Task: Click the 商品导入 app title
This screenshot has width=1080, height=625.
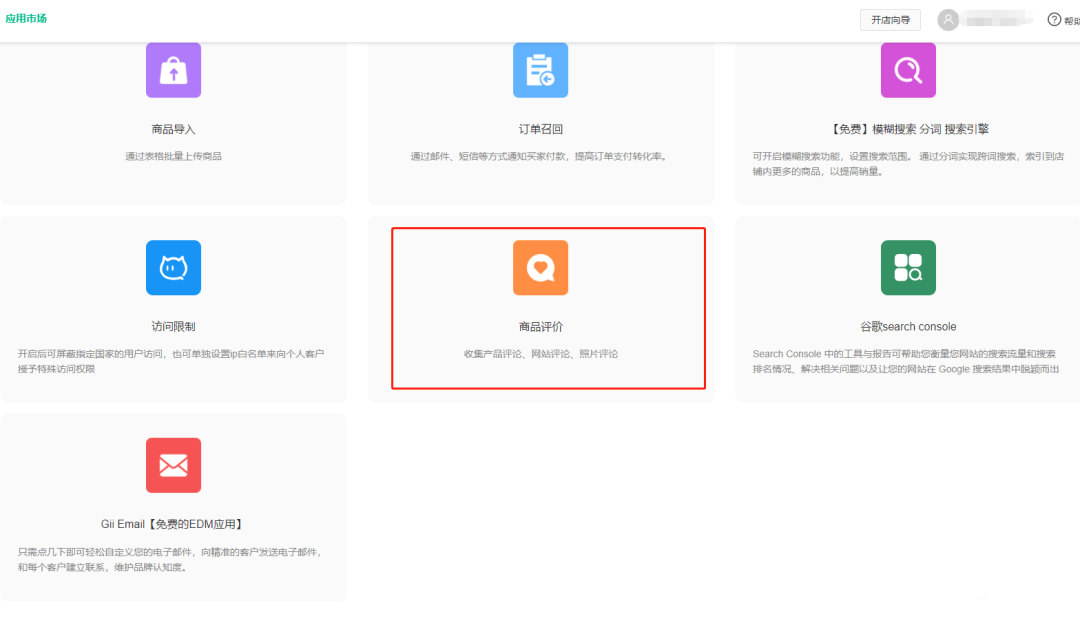Action: 173,129
